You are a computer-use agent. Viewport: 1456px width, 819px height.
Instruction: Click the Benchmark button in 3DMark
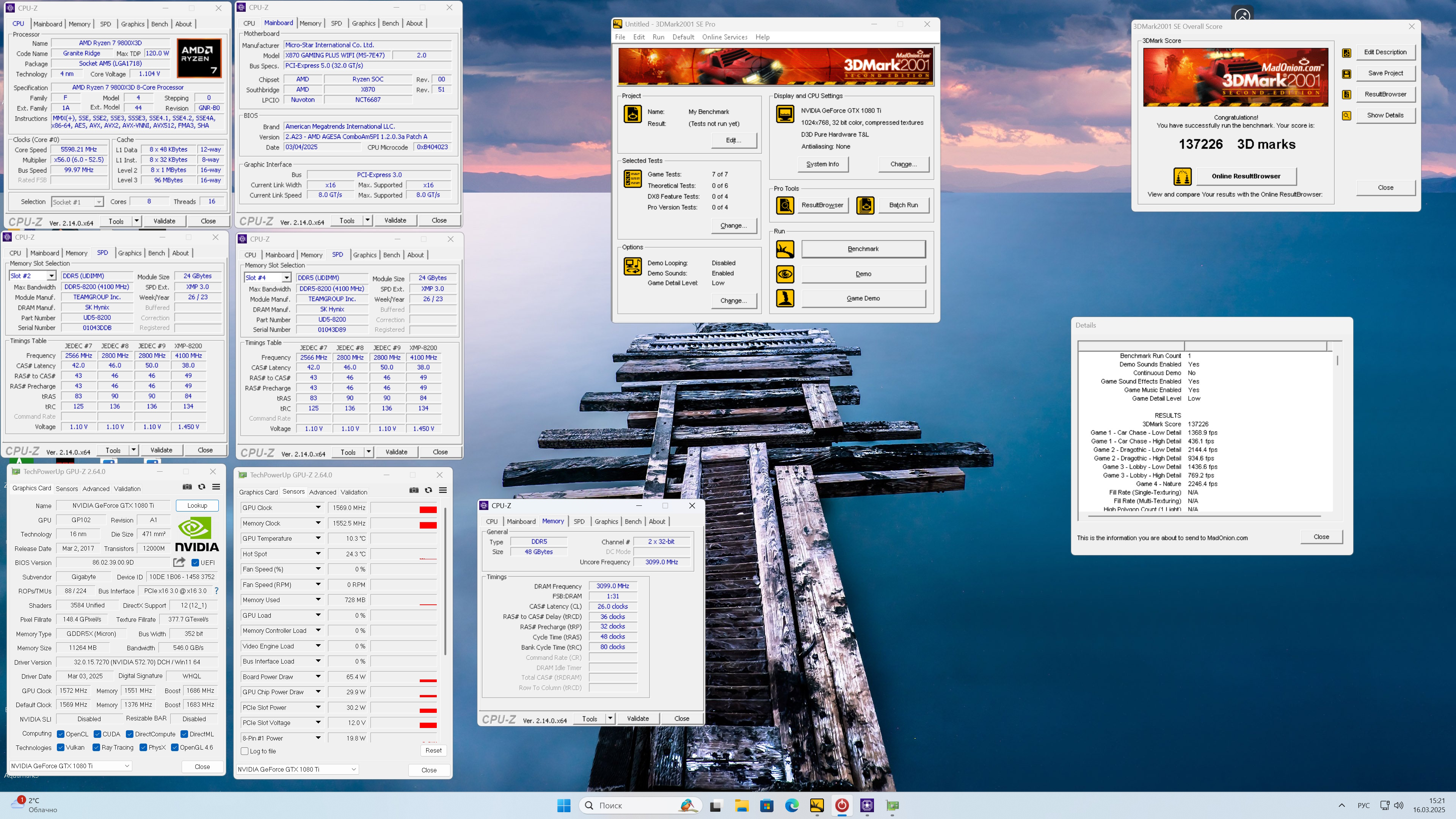(x=863, y=249)
